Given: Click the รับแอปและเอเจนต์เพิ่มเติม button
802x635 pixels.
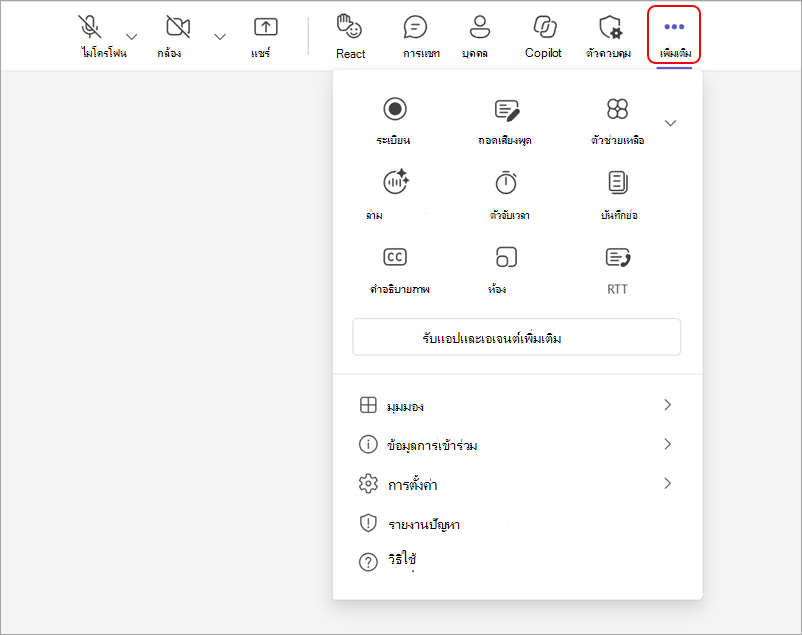Looking at the screenshot, I should point(517,337).
